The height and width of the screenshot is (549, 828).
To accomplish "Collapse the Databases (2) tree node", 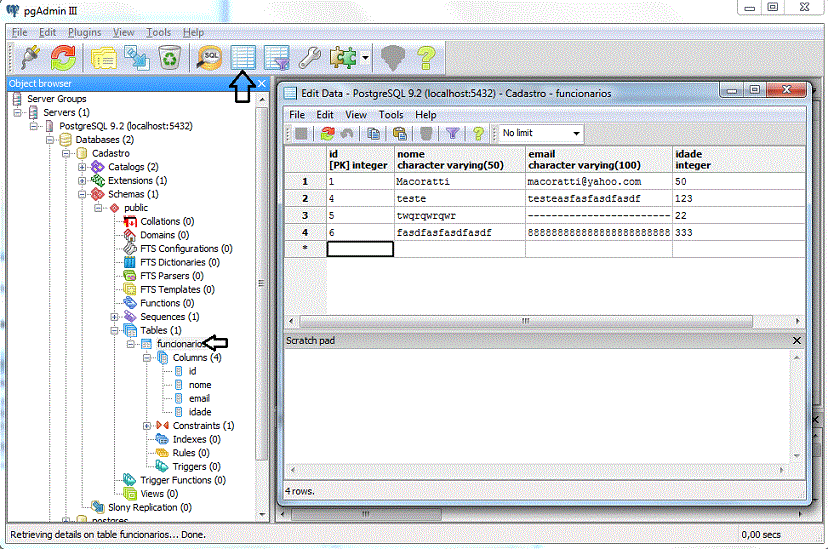I will point(50,140).
